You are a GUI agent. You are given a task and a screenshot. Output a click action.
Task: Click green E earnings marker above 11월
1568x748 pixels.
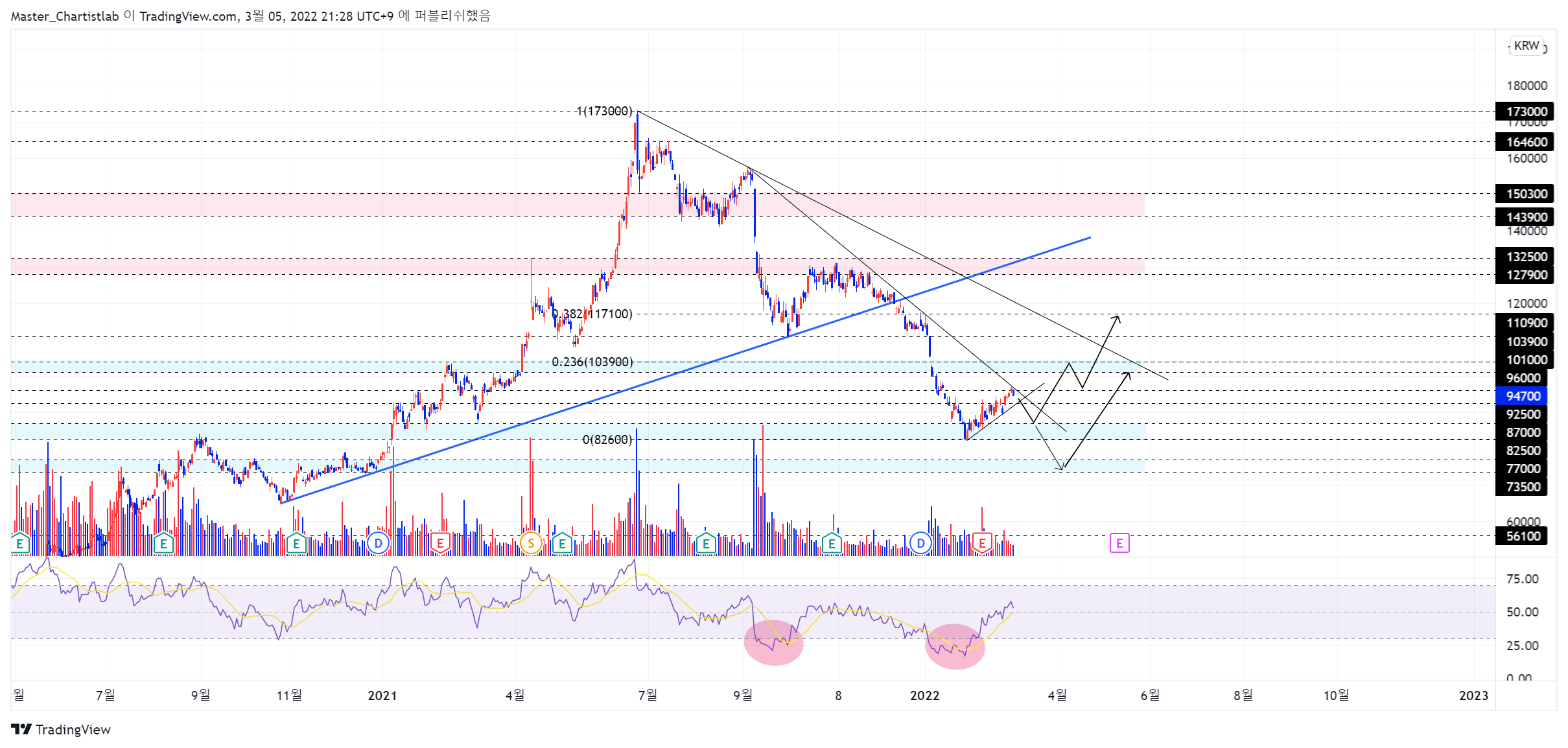pos(296,543)
